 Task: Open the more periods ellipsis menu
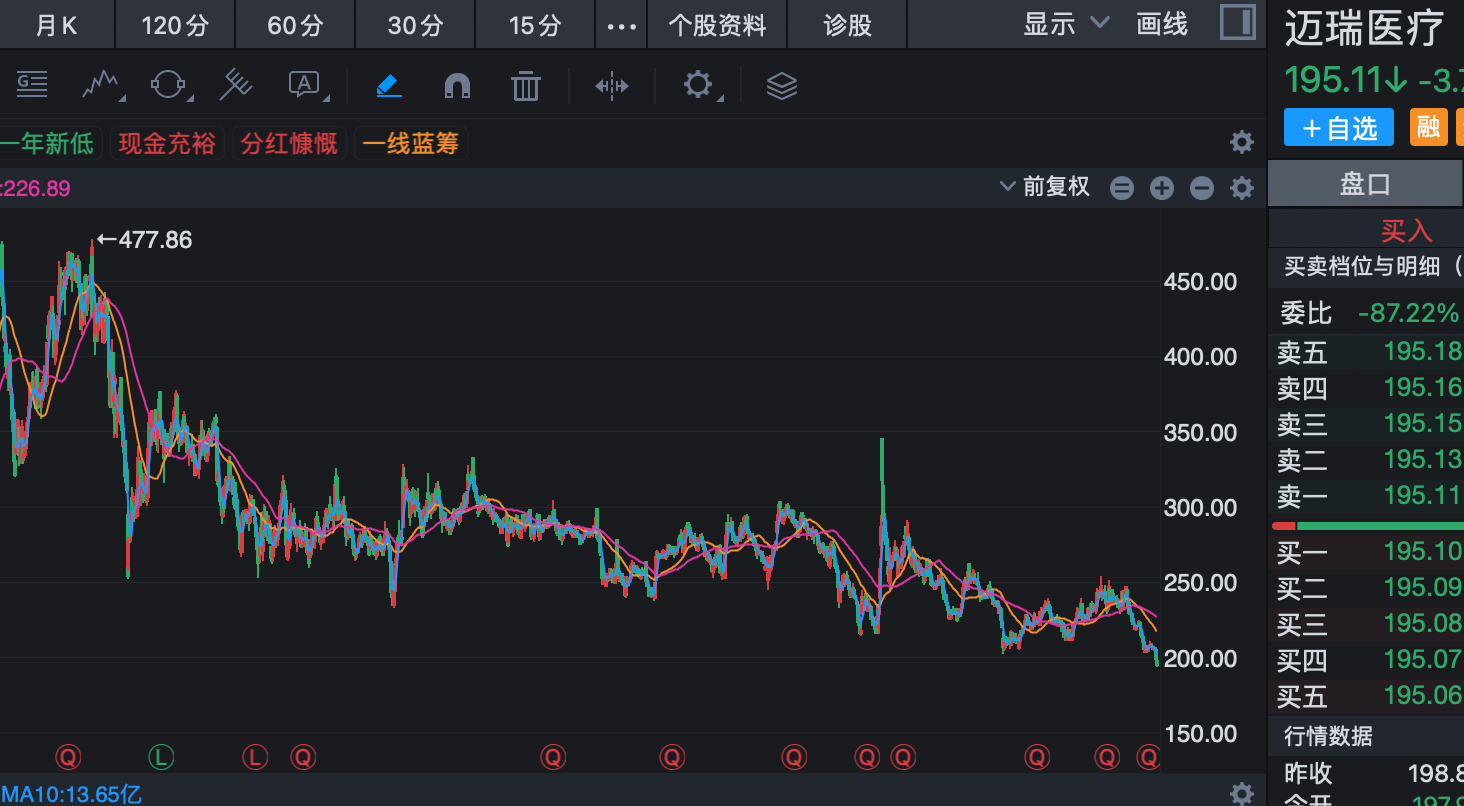(x=622, y=25)
